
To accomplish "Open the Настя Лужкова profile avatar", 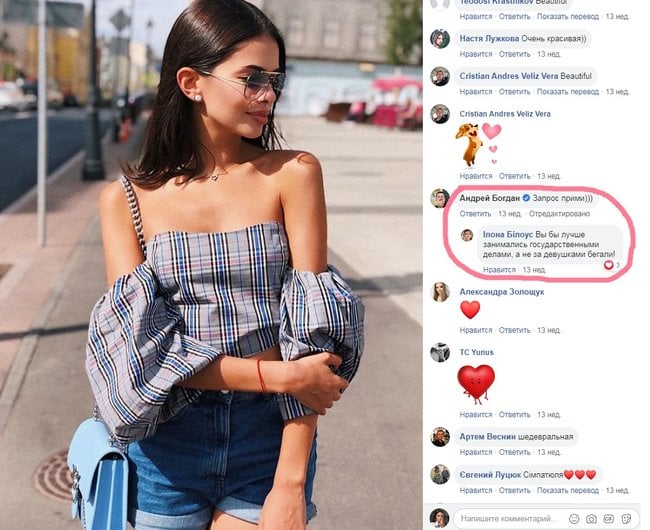I will 440,39.
